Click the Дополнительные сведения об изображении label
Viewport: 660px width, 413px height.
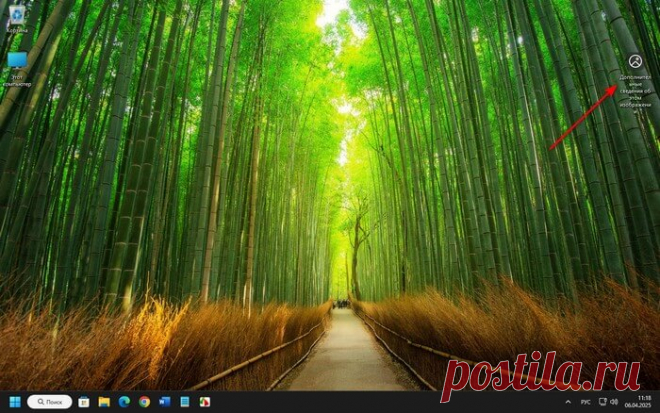pos(634,90)
